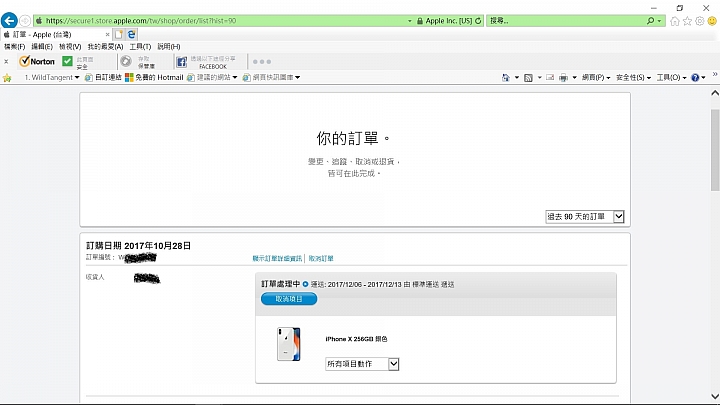Open the Home page icon
This screenshot has height=405, width=720.
point(675,21)
